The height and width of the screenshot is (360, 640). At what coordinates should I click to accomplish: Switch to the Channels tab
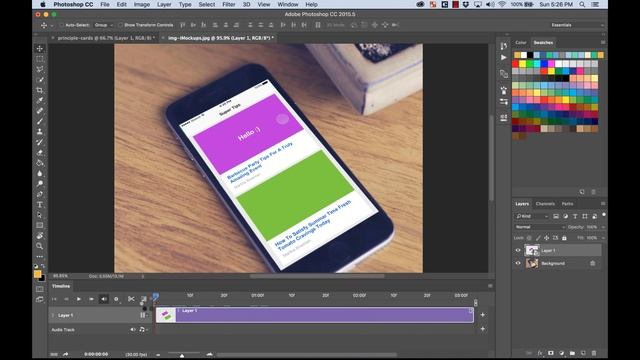pyautogui.click(x=545, y=204)
